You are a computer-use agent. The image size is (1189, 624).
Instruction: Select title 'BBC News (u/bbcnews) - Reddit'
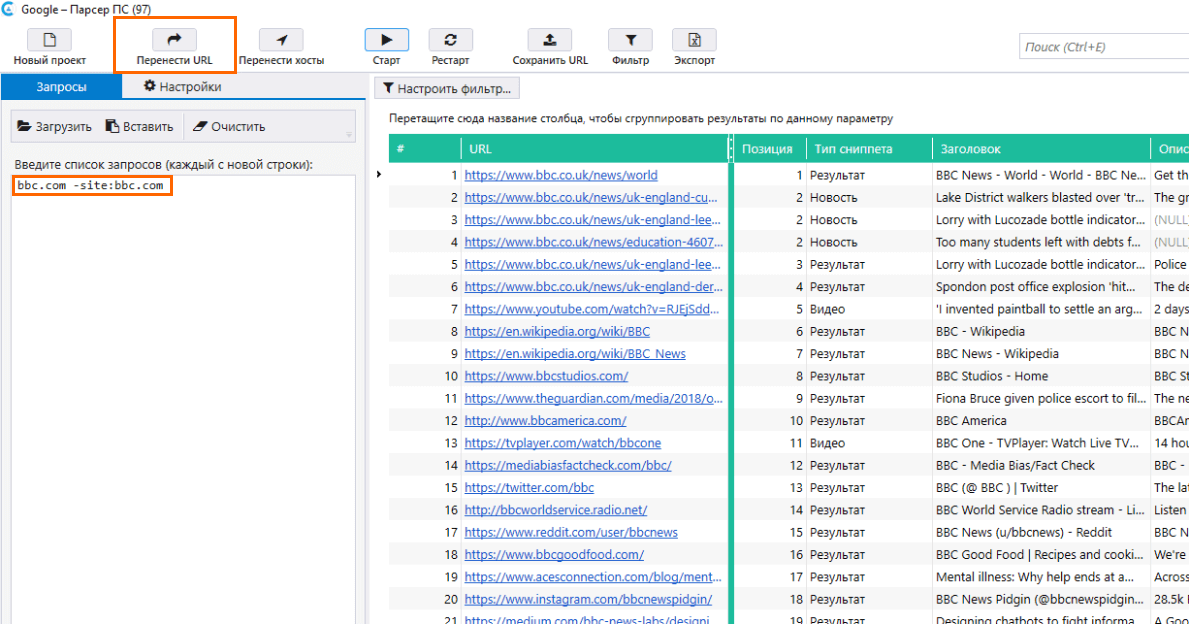pos(1024,532)
